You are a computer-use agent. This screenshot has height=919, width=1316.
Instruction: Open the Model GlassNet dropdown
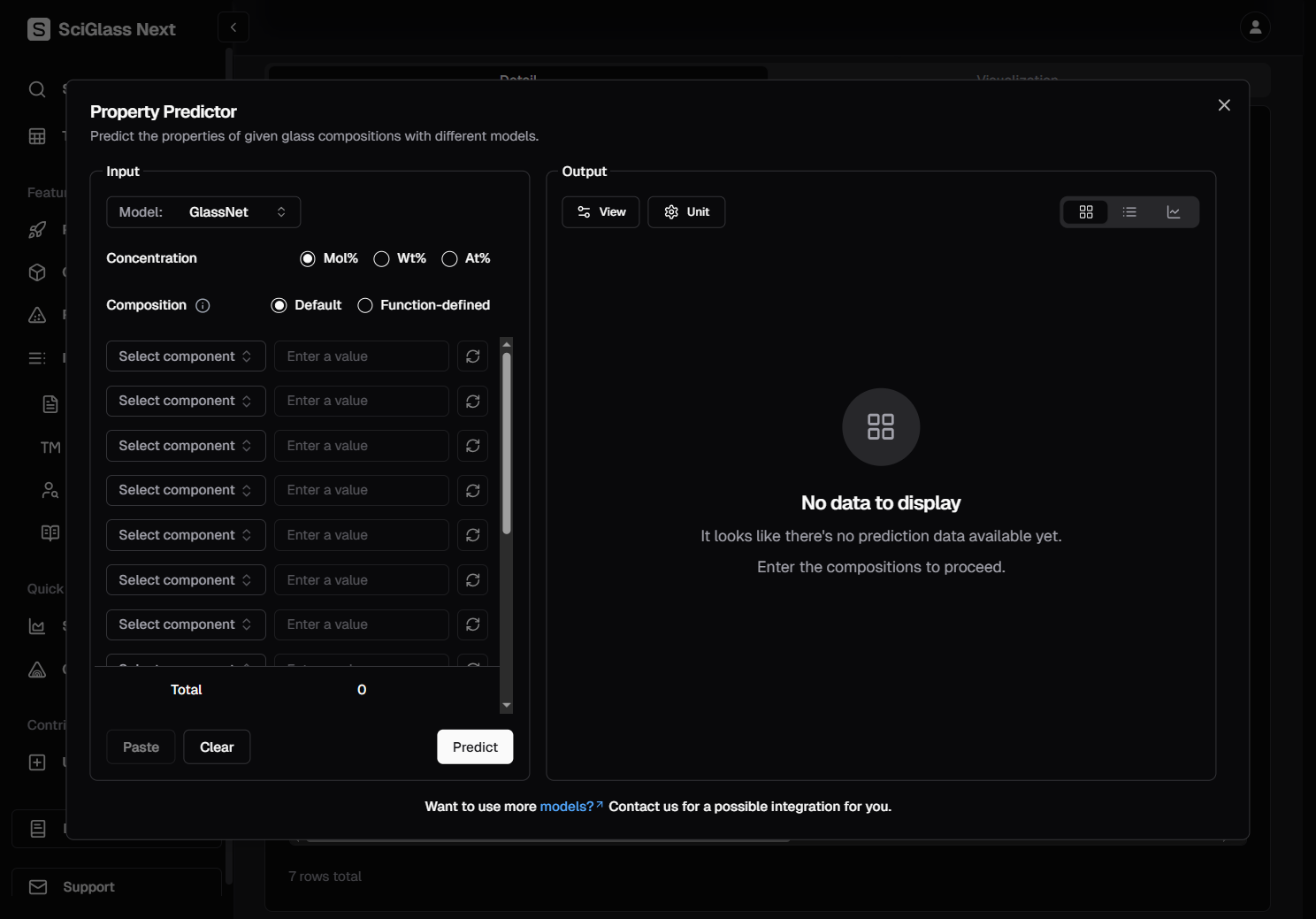[x=203, y=212]
